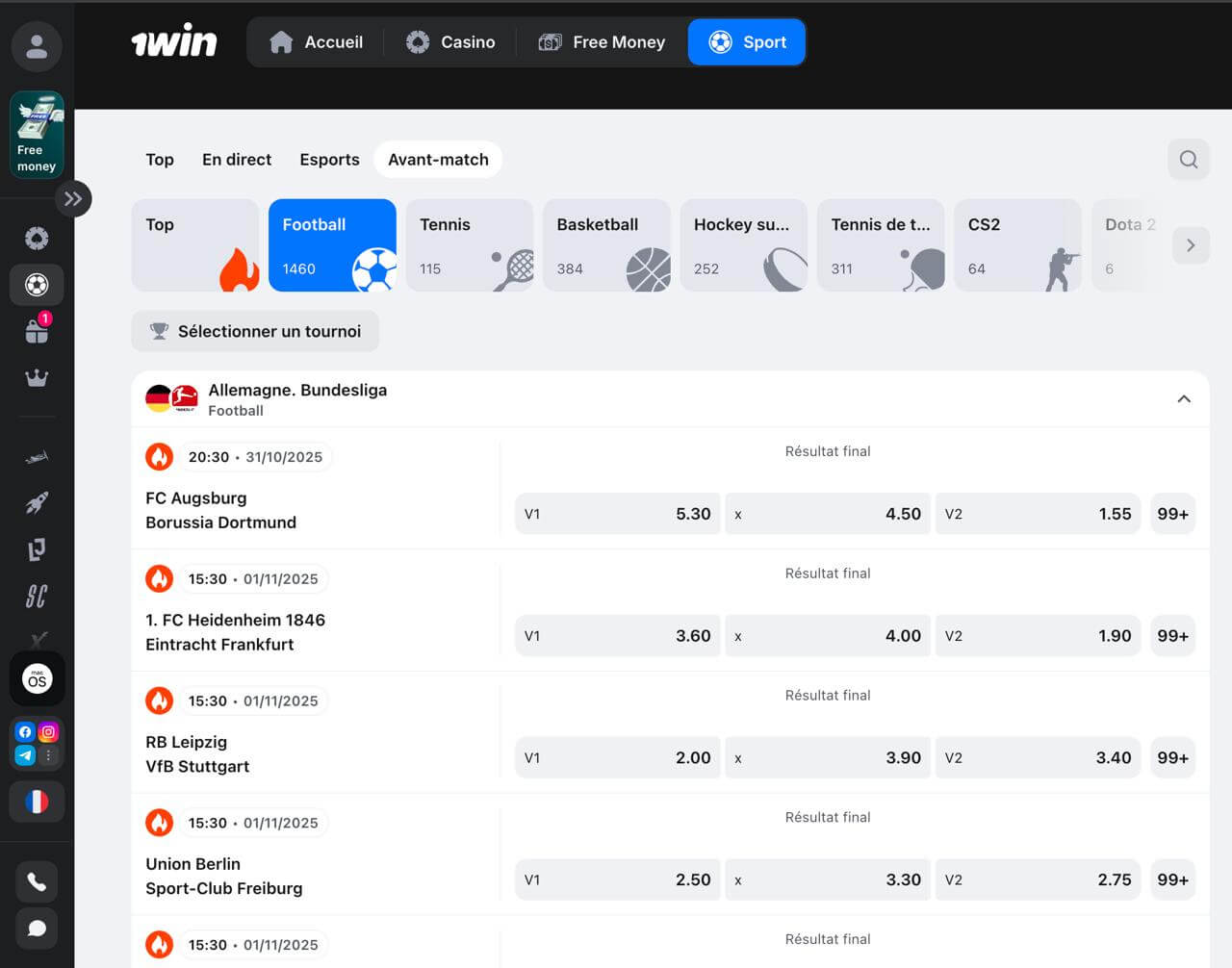Open the rocket JetX game icon

(37, 502)
